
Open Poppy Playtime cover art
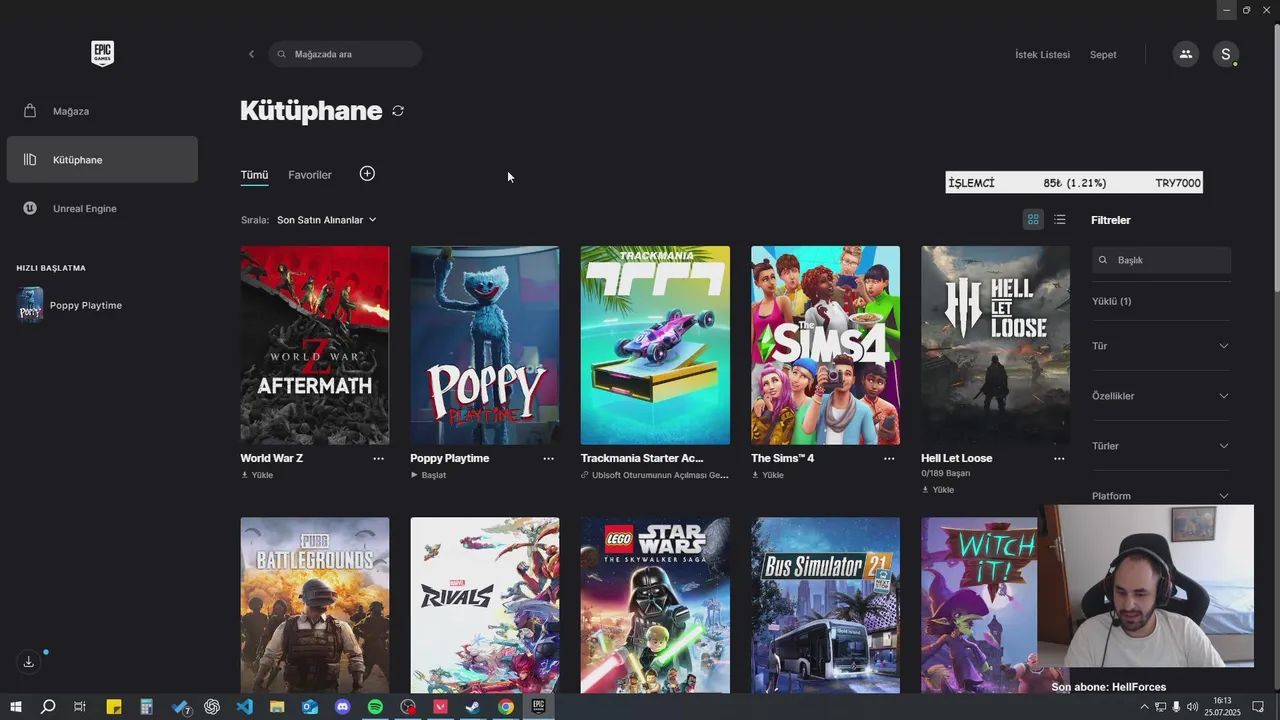point(485,345)
